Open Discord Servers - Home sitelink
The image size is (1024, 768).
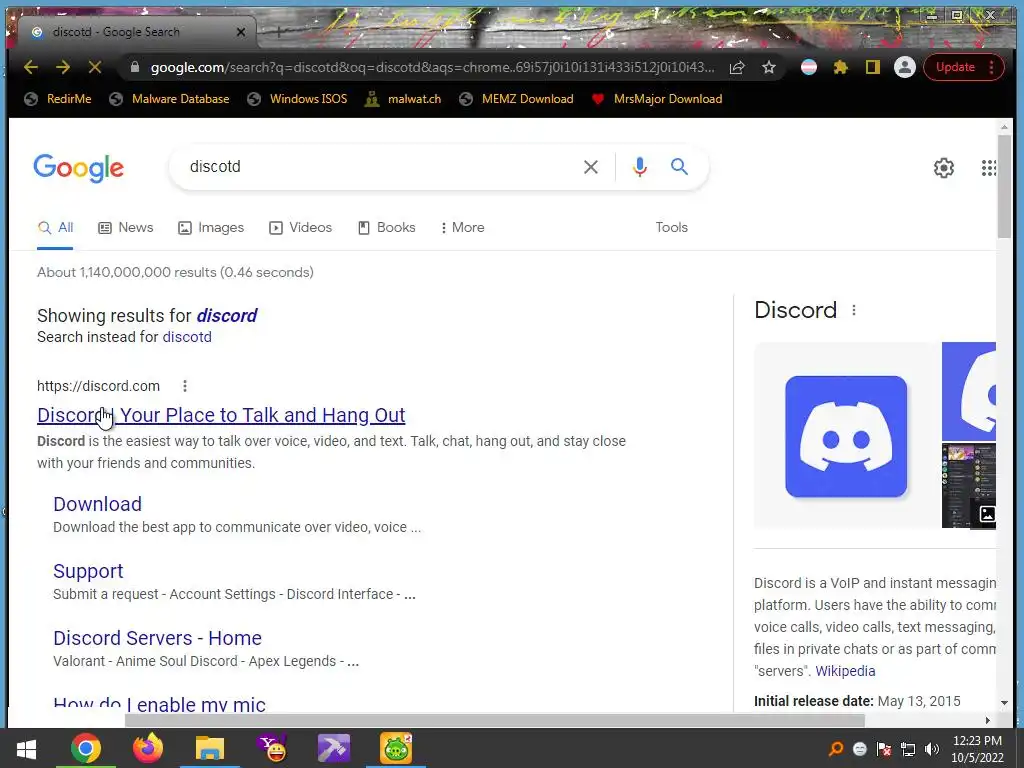pos(157,638)
